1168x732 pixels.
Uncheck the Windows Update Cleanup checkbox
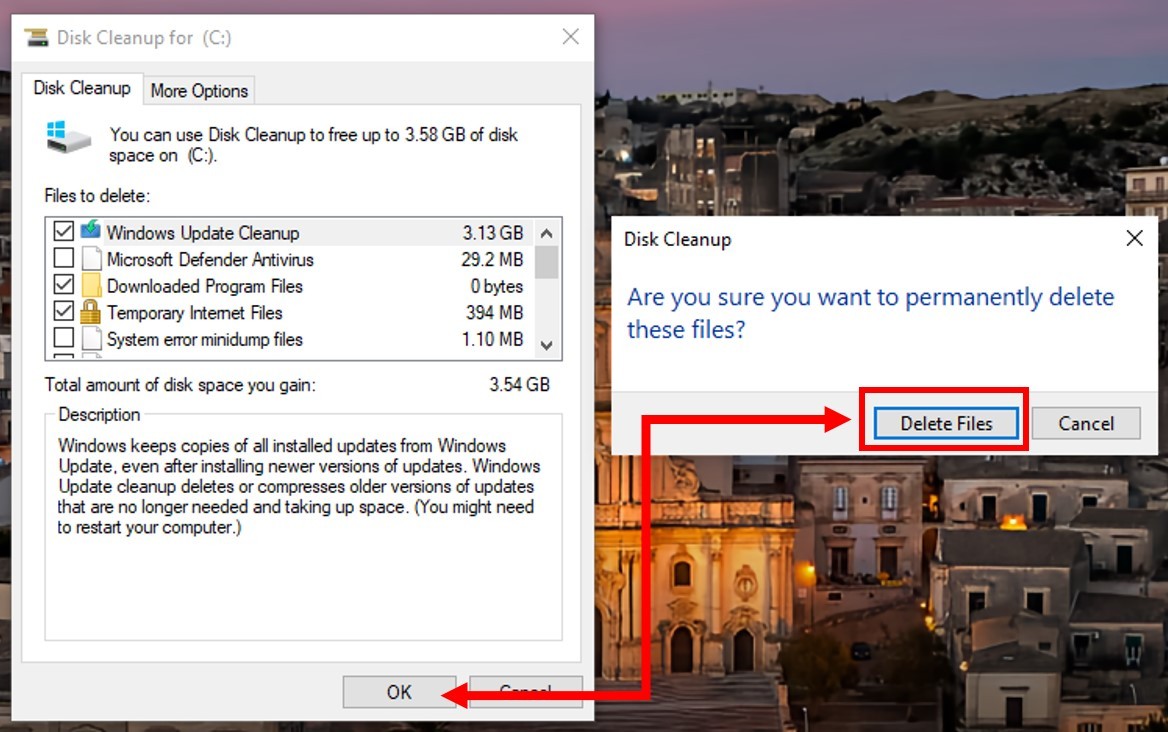tap(64, 232)
